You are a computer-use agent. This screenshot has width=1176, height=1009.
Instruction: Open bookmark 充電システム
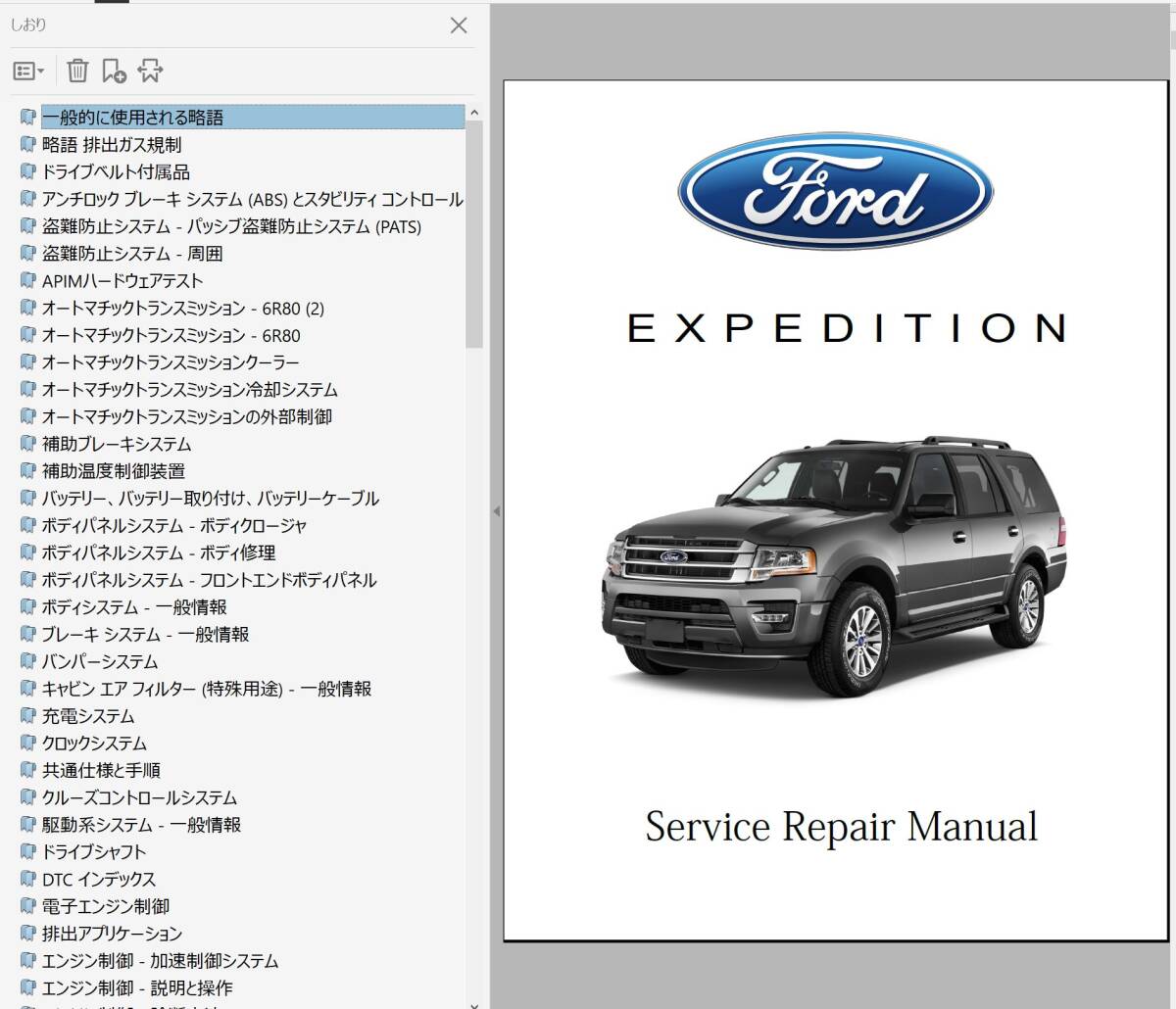88,717
